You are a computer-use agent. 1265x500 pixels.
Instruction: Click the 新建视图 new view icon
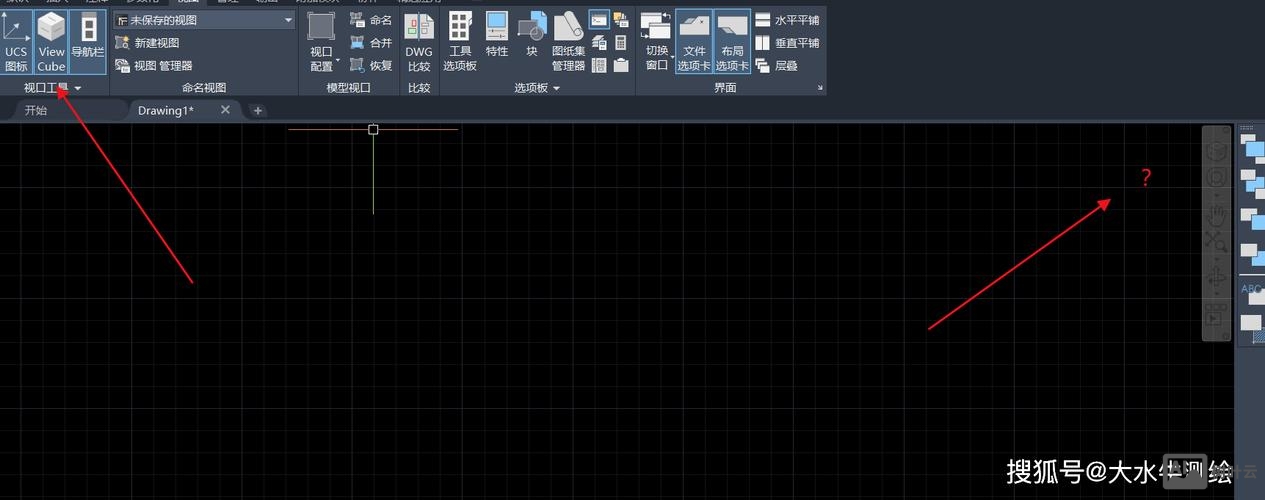coord(123,43)
